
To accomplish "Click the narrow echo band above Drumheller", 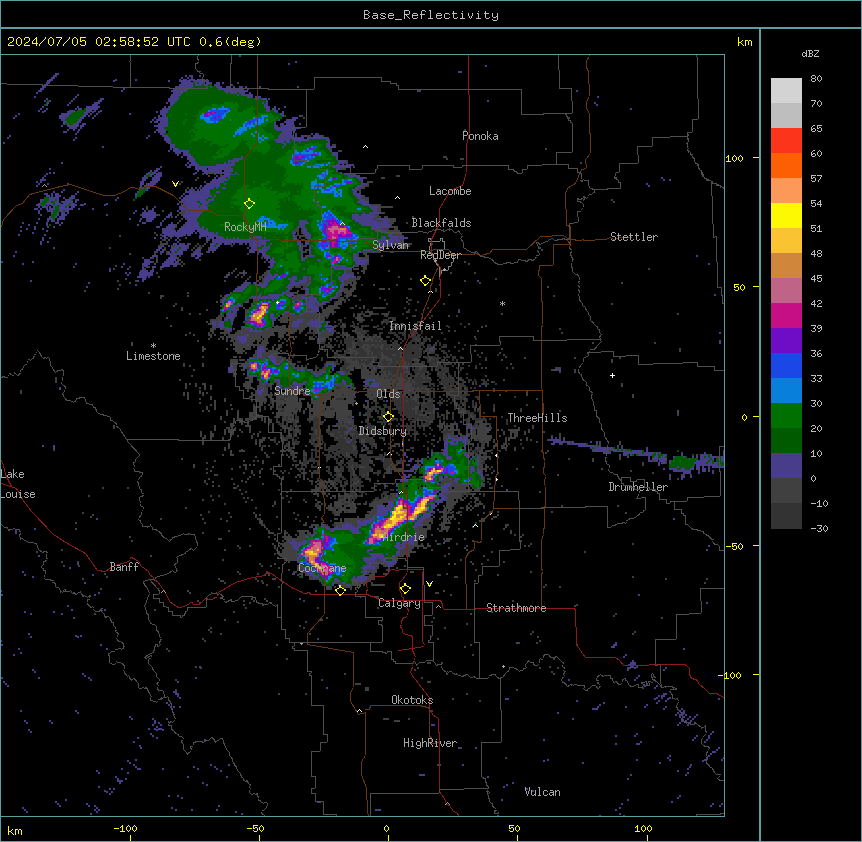I will tap(635, 453).
